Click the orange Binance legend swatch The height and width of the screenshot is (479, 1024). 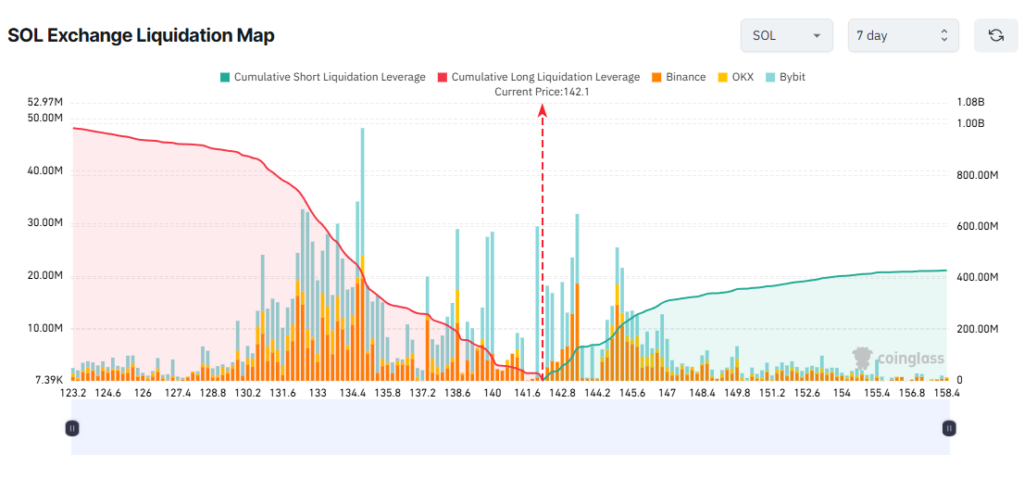click(x=656, y=77)
